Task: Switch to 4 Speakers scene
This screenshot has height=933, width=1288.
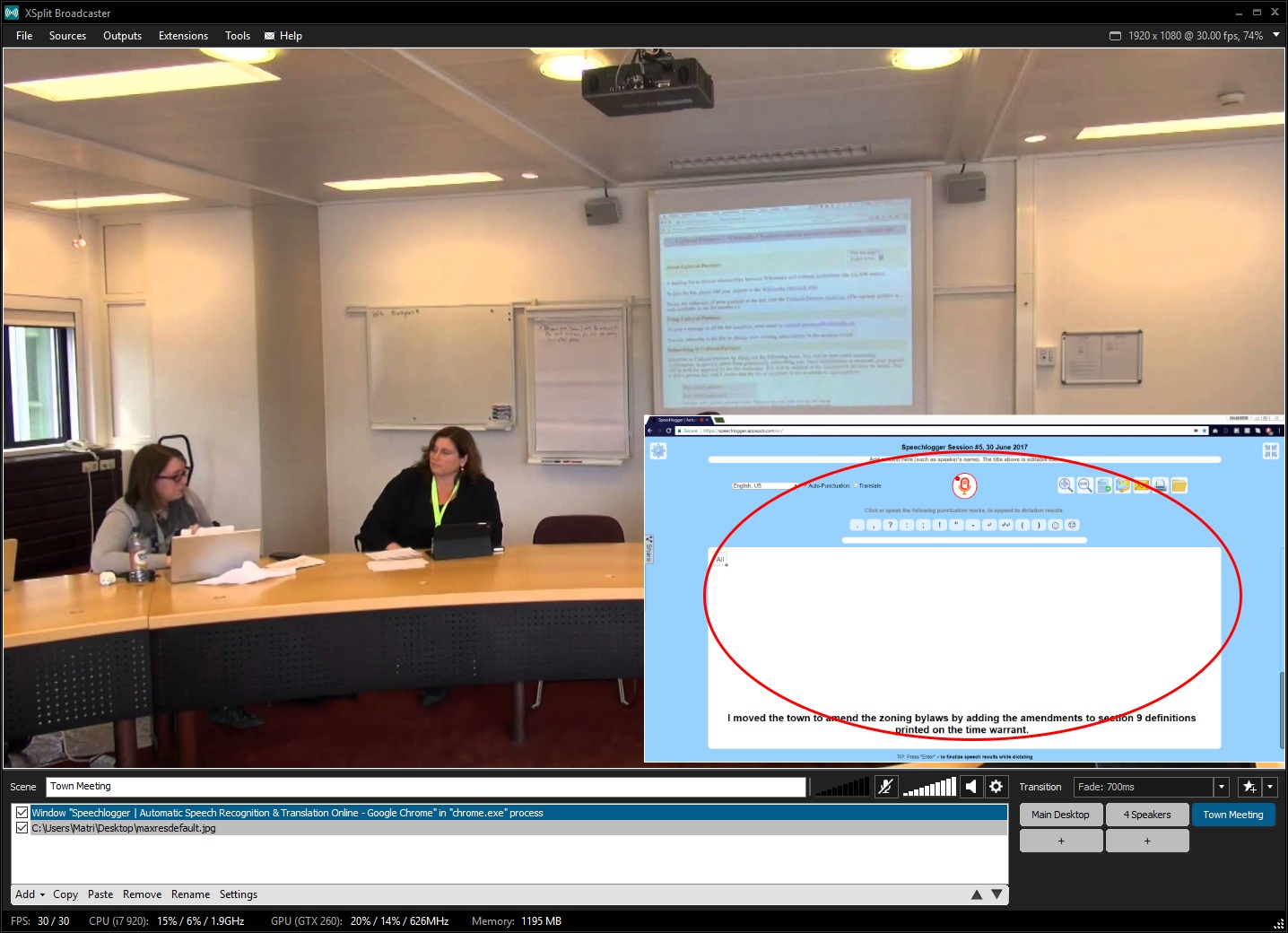Action: [x=1147, y=815]
